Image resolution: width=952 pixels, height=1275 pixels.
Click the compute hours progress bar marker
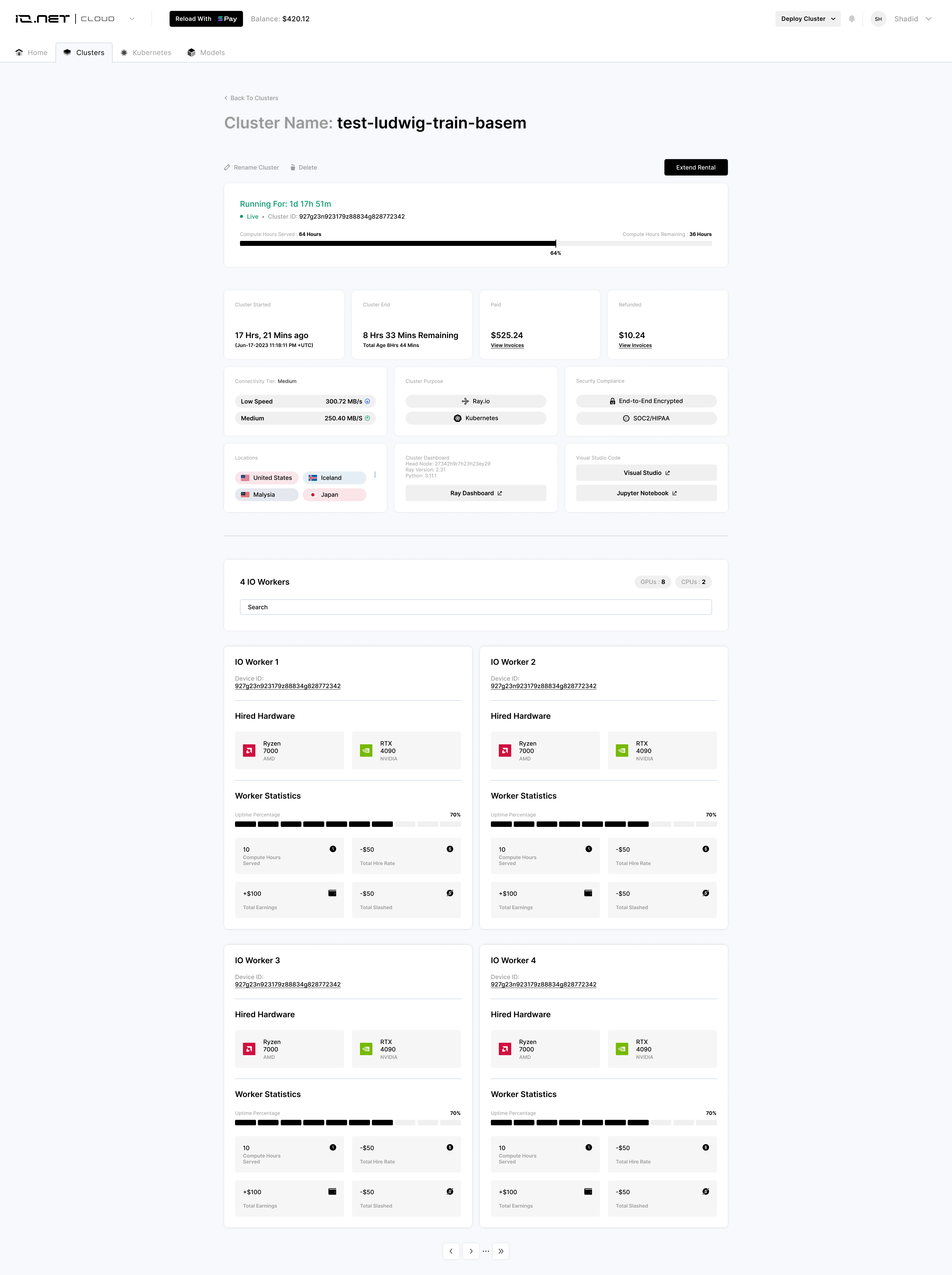pos(556,244)
